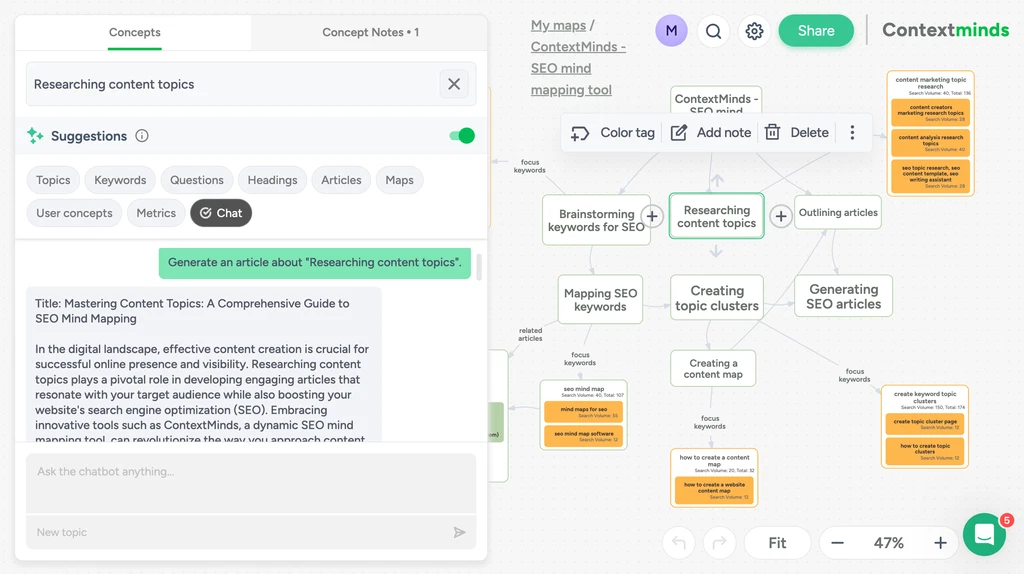Click the how to create topic clusters keyword
Screen dimensions: 1024x574
pos(925,451)
